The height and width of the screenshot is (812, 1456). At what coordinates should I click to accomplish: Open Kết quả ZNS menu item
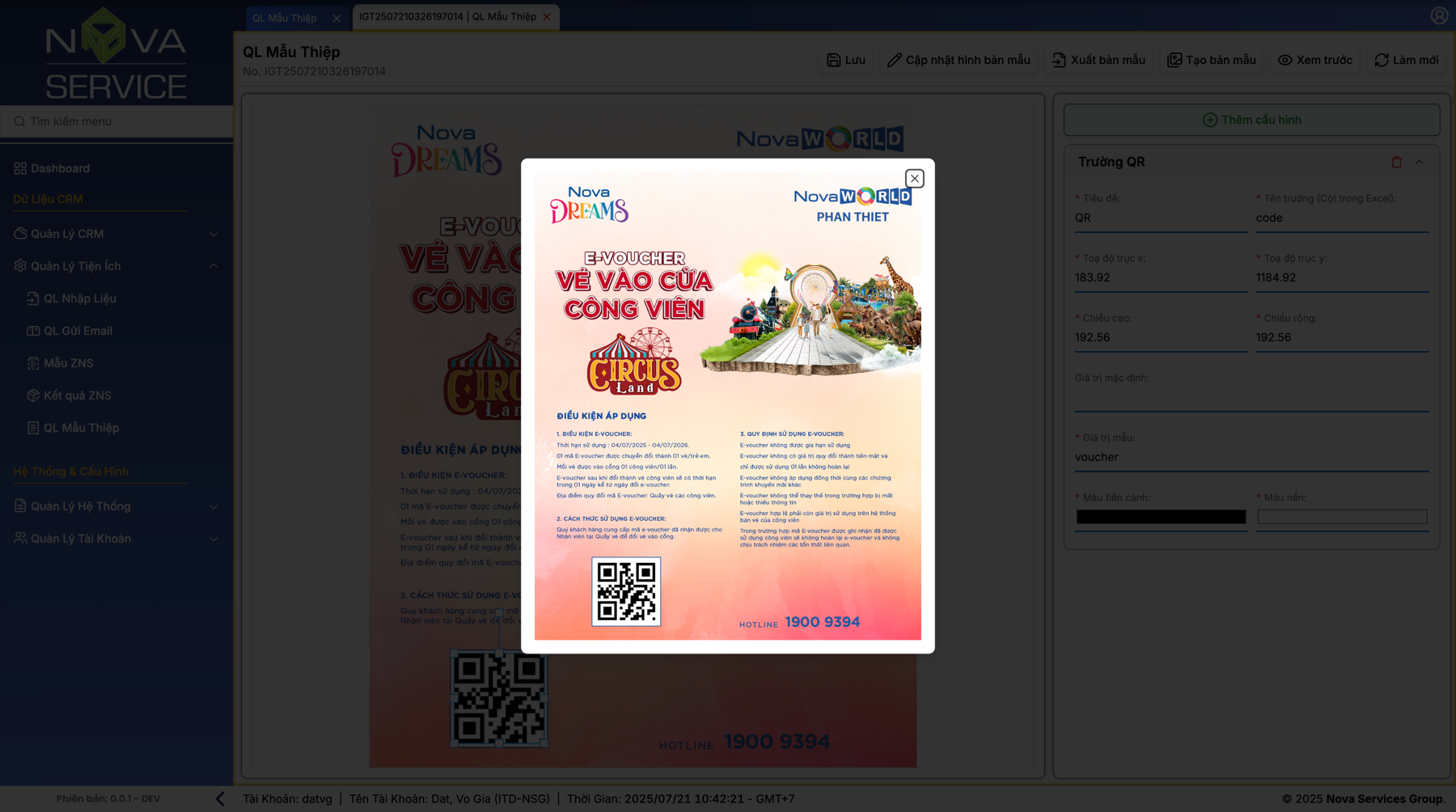point(78,395)
